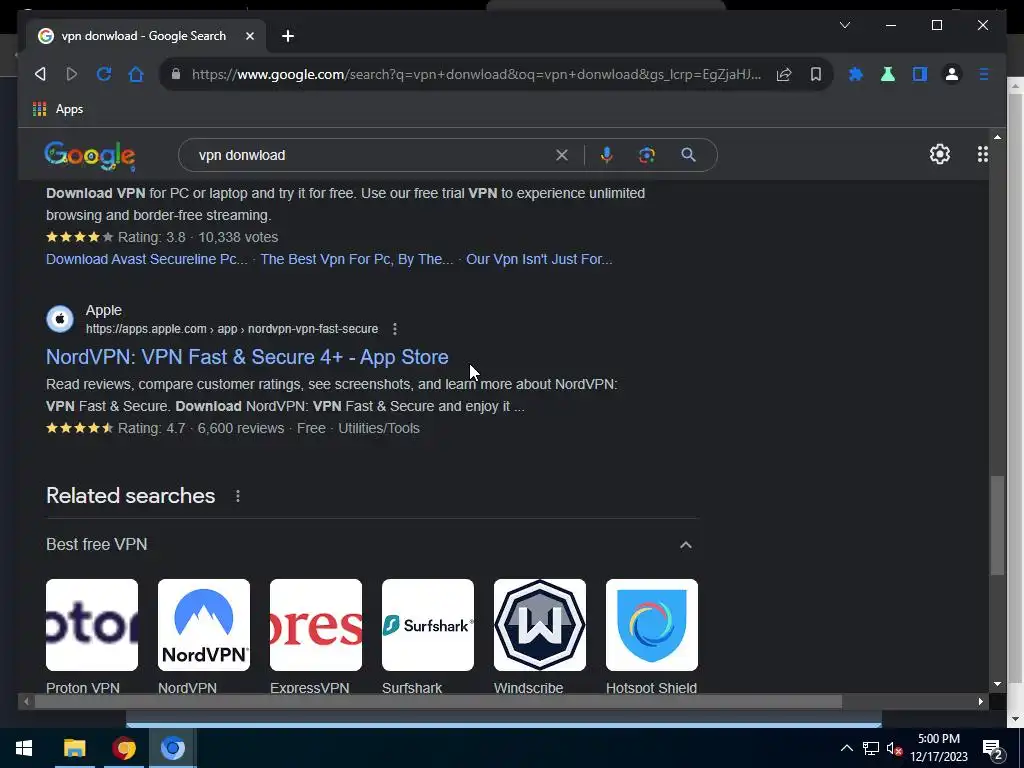1024x768 pixels.
Task: Open network status in the system tray
Action: (871, 748)
